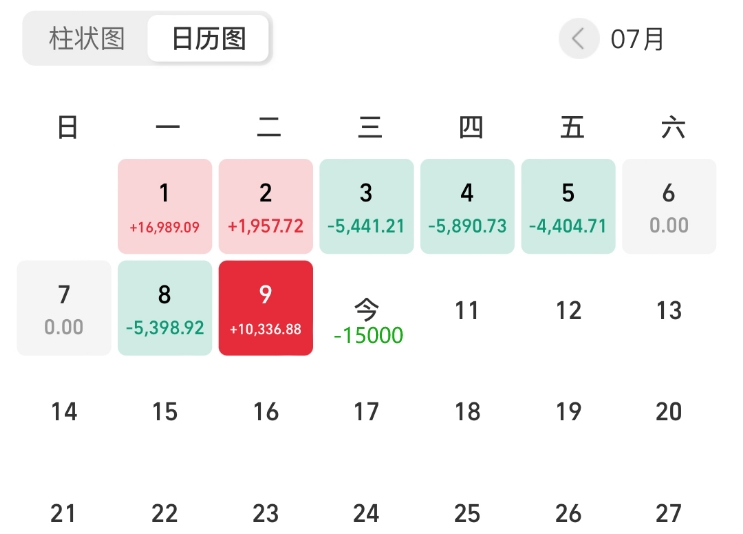The width and height of the screenshot is (743, 534).
Task: Switch to 柱状图 bar chart tab
Action: 87,38
